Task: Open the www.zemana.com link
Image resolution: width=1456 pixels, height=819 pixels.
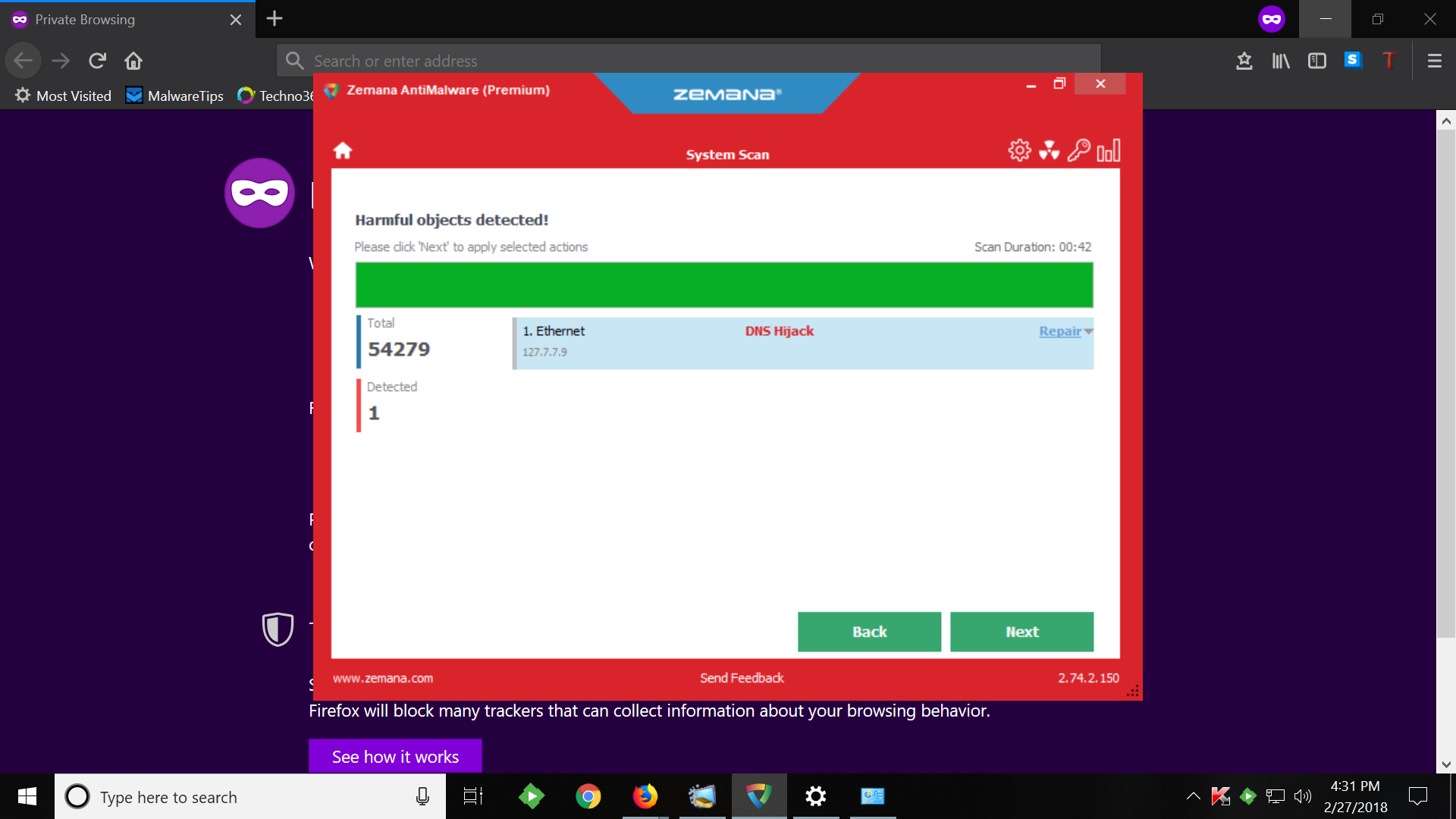Action: pyautogui.click(x=383, y=678)
